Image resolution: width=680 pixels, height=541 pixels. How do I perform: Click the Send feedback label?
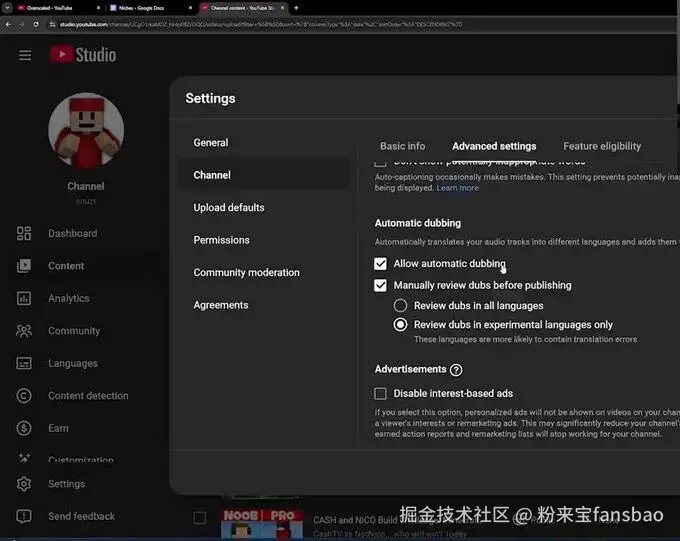(82, 516)
